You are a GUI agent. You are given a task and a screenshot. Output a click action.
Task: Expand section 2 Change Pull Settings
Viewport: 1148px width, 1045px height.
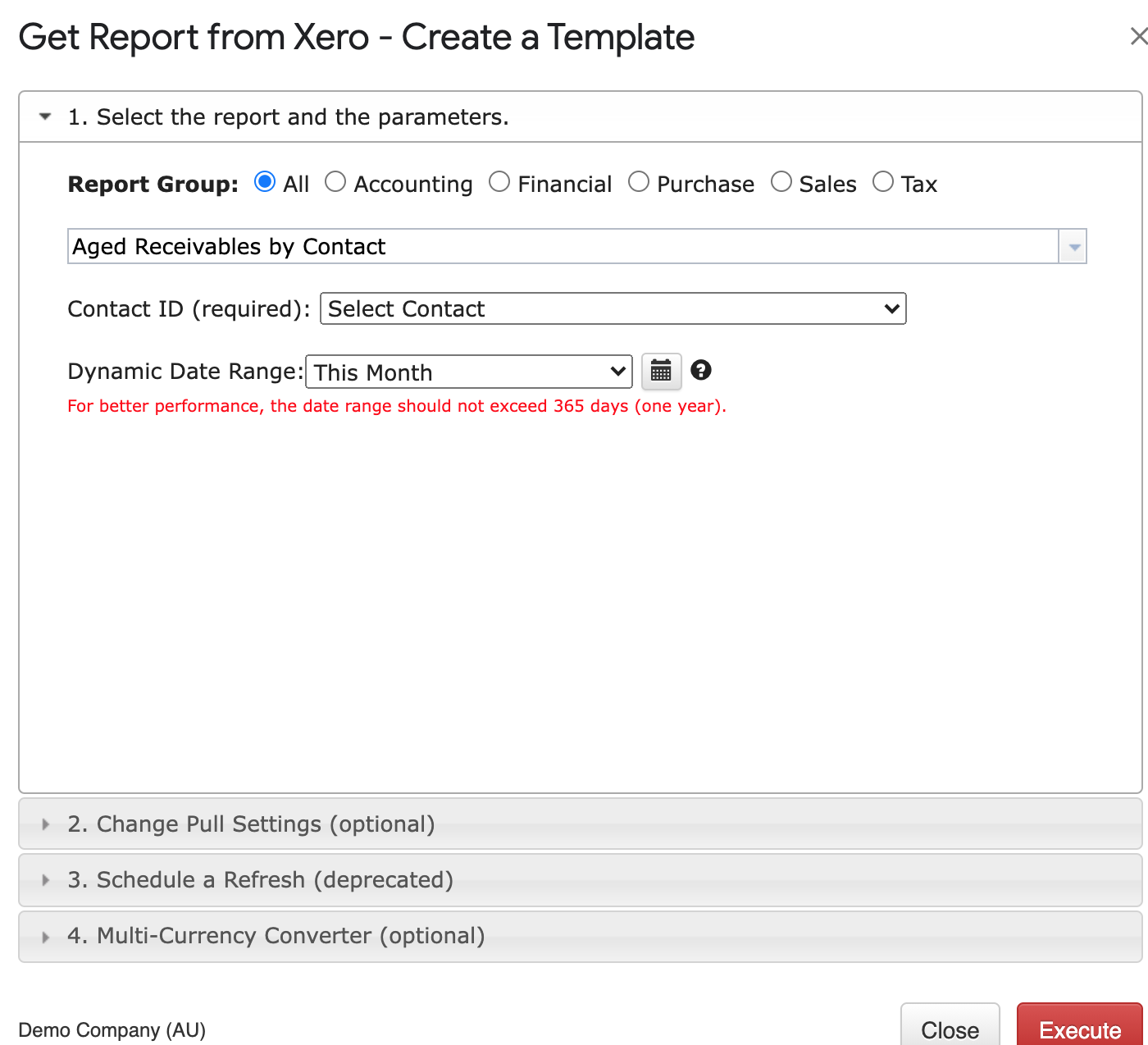tap(581, 824)
